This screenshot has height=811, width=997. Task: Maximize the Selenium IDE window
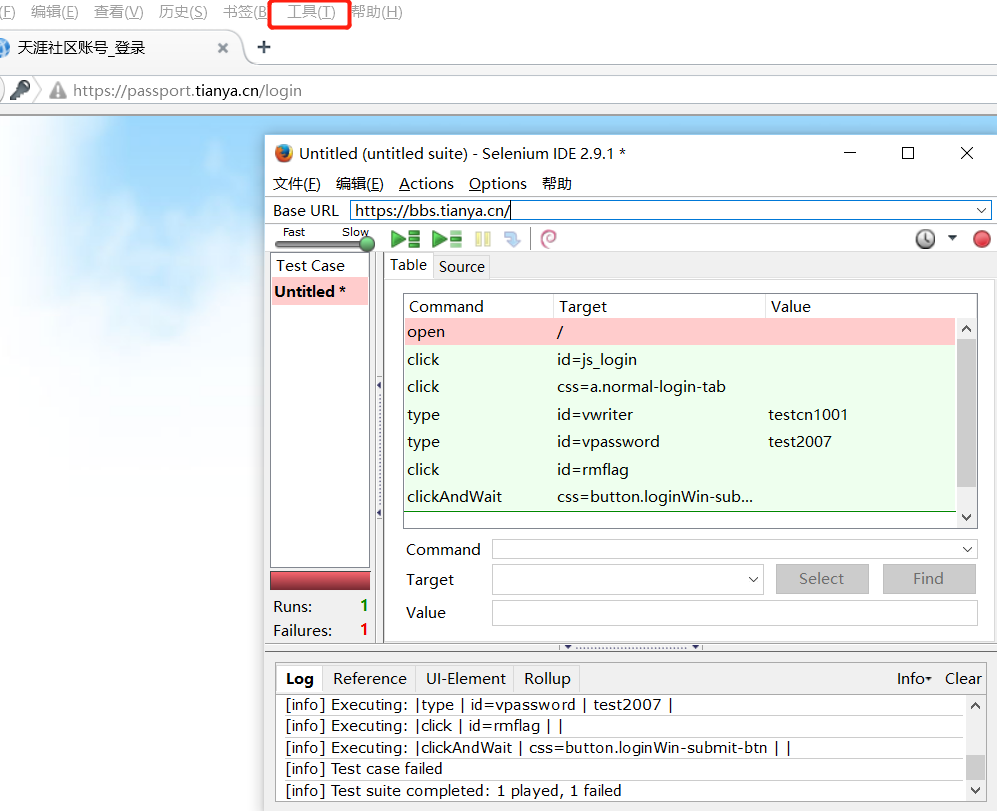[x=908, y=153]
